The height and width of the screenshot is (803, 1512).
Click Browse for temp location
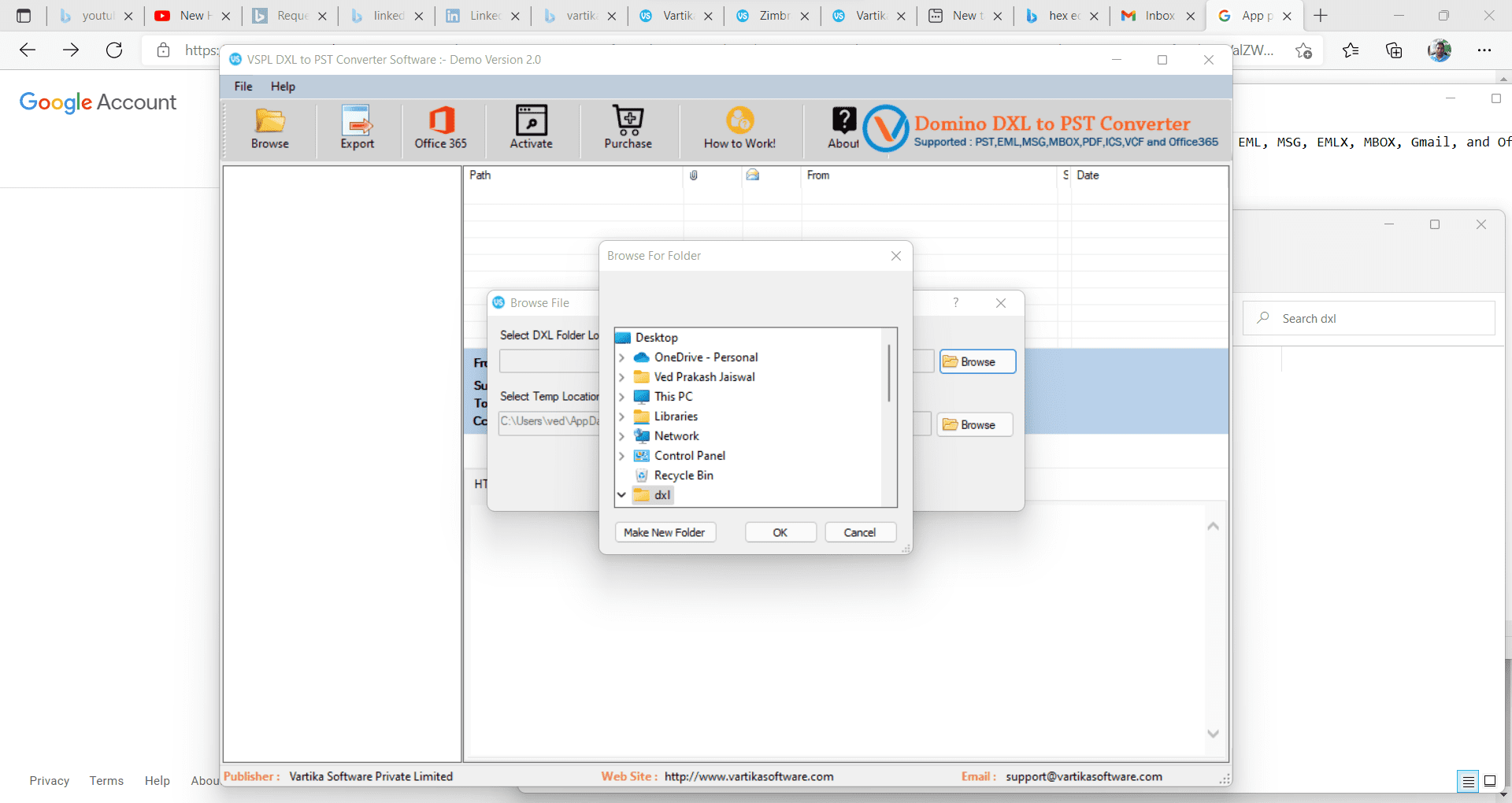975,425
